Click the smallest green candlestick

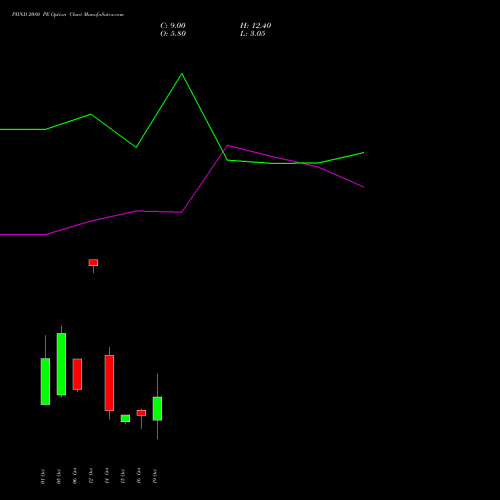pos(125,418)
